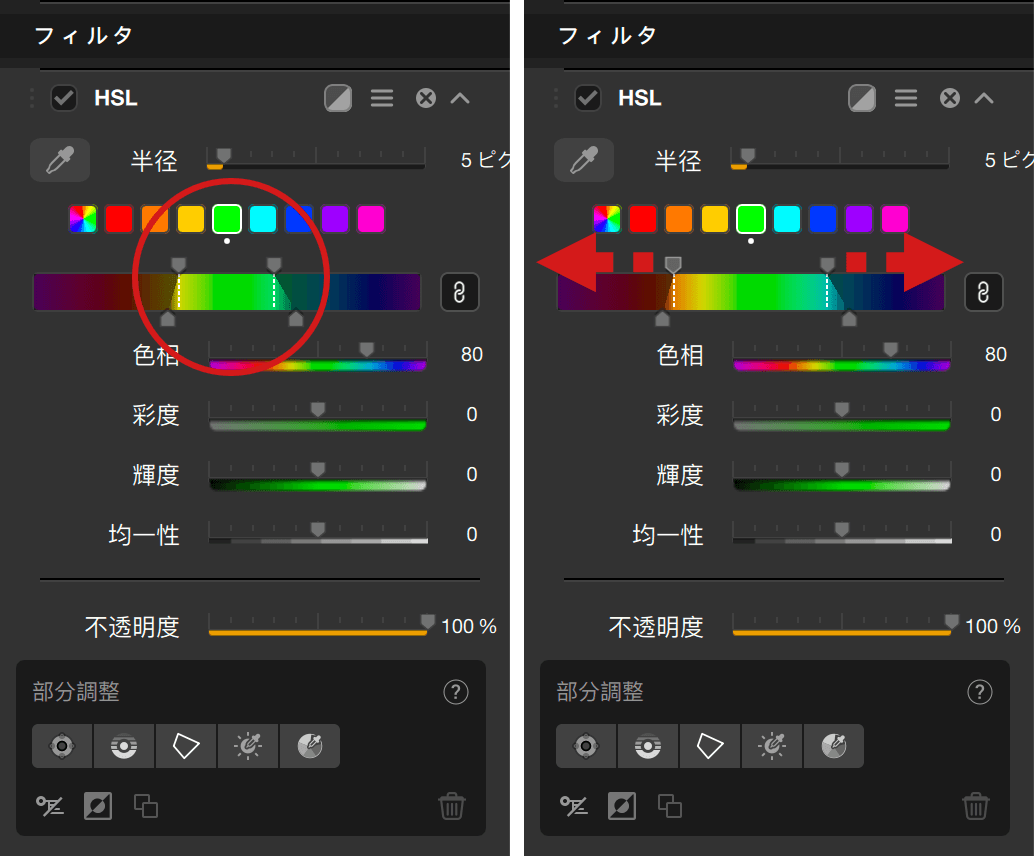Select the polygon mask tool in left panel
The width and height of the screenshot is (1034, 856).
pos(186,746)
